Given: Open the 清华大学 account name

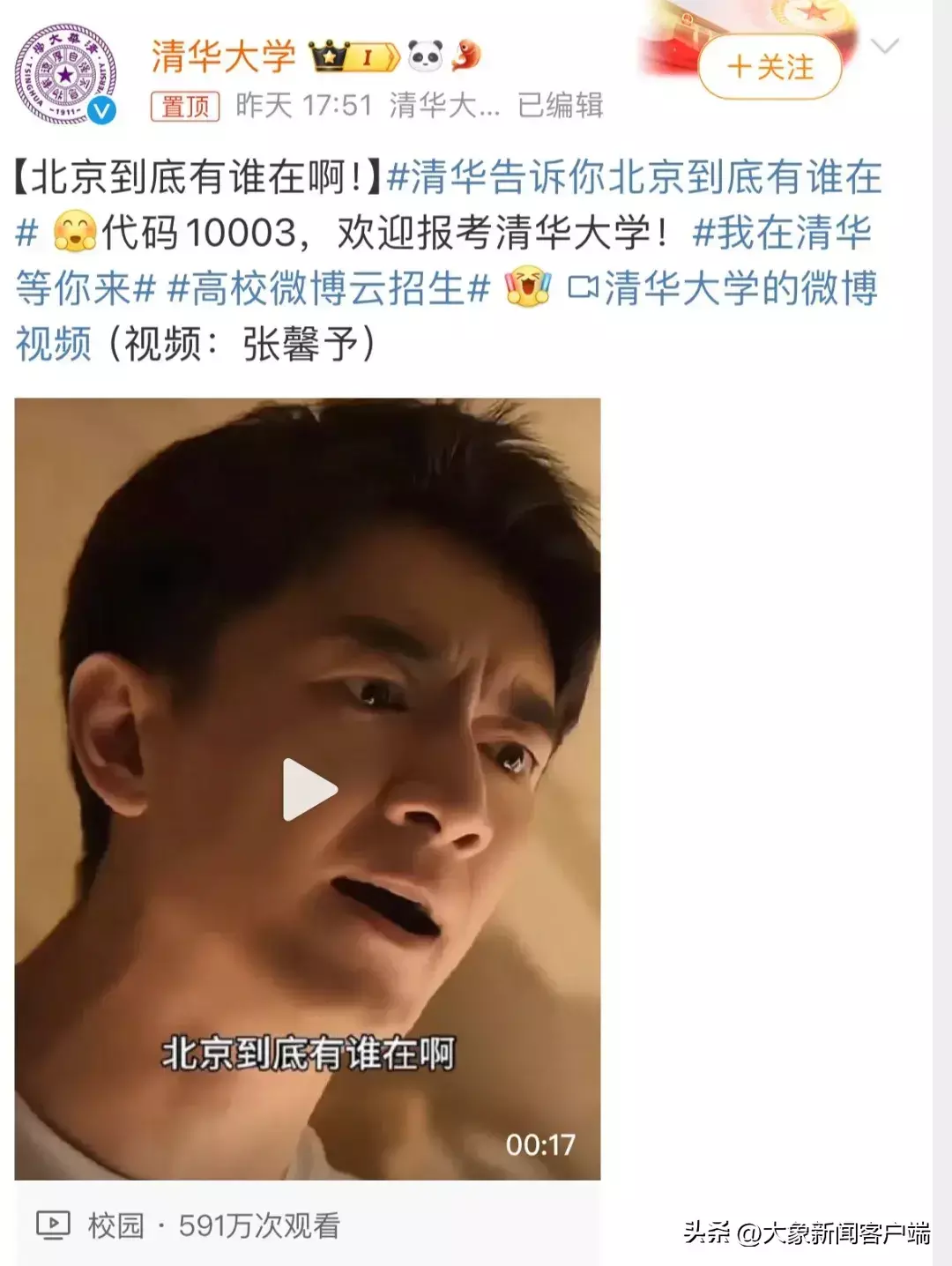Looking at the screenshot, I should pos(224,56).
